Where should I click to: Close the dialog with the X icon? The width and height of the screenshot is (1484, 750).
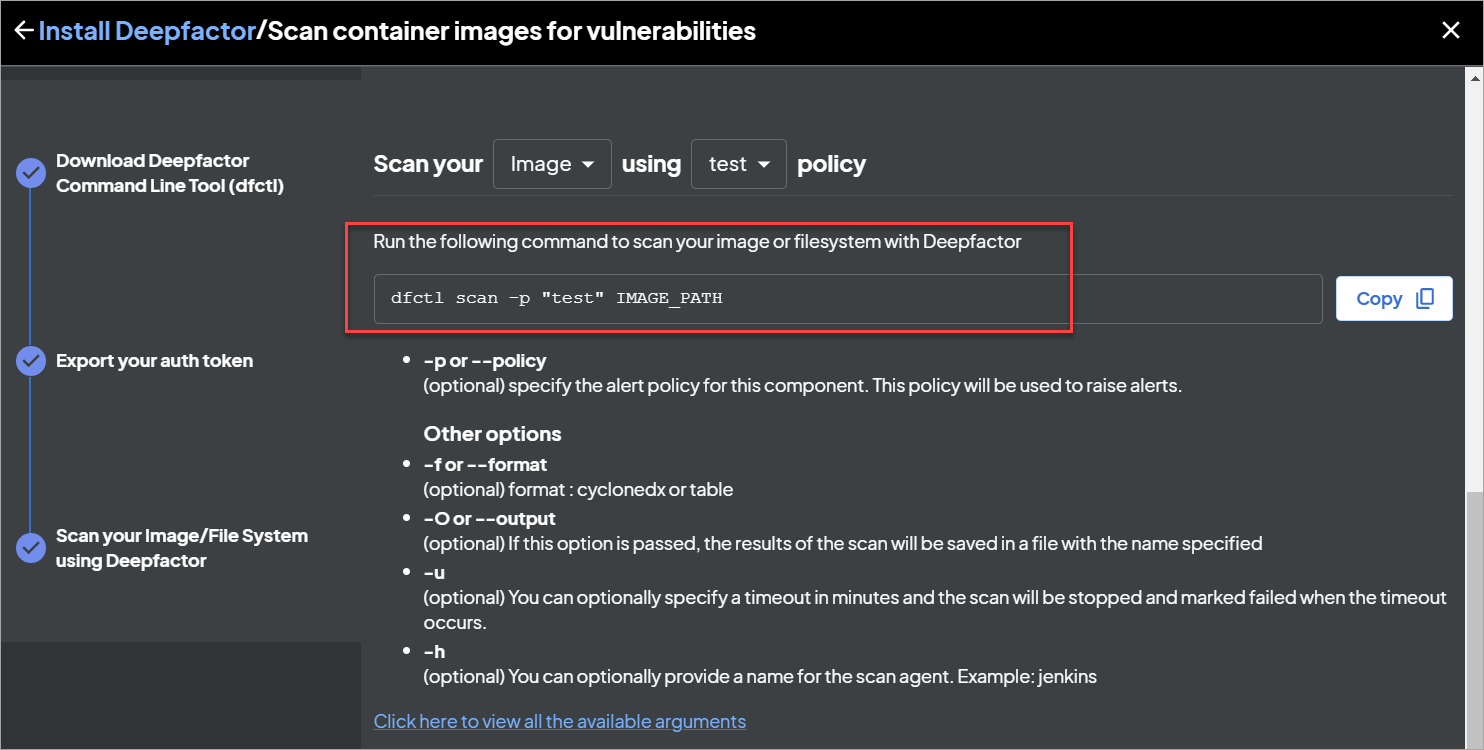point(1451,31)
